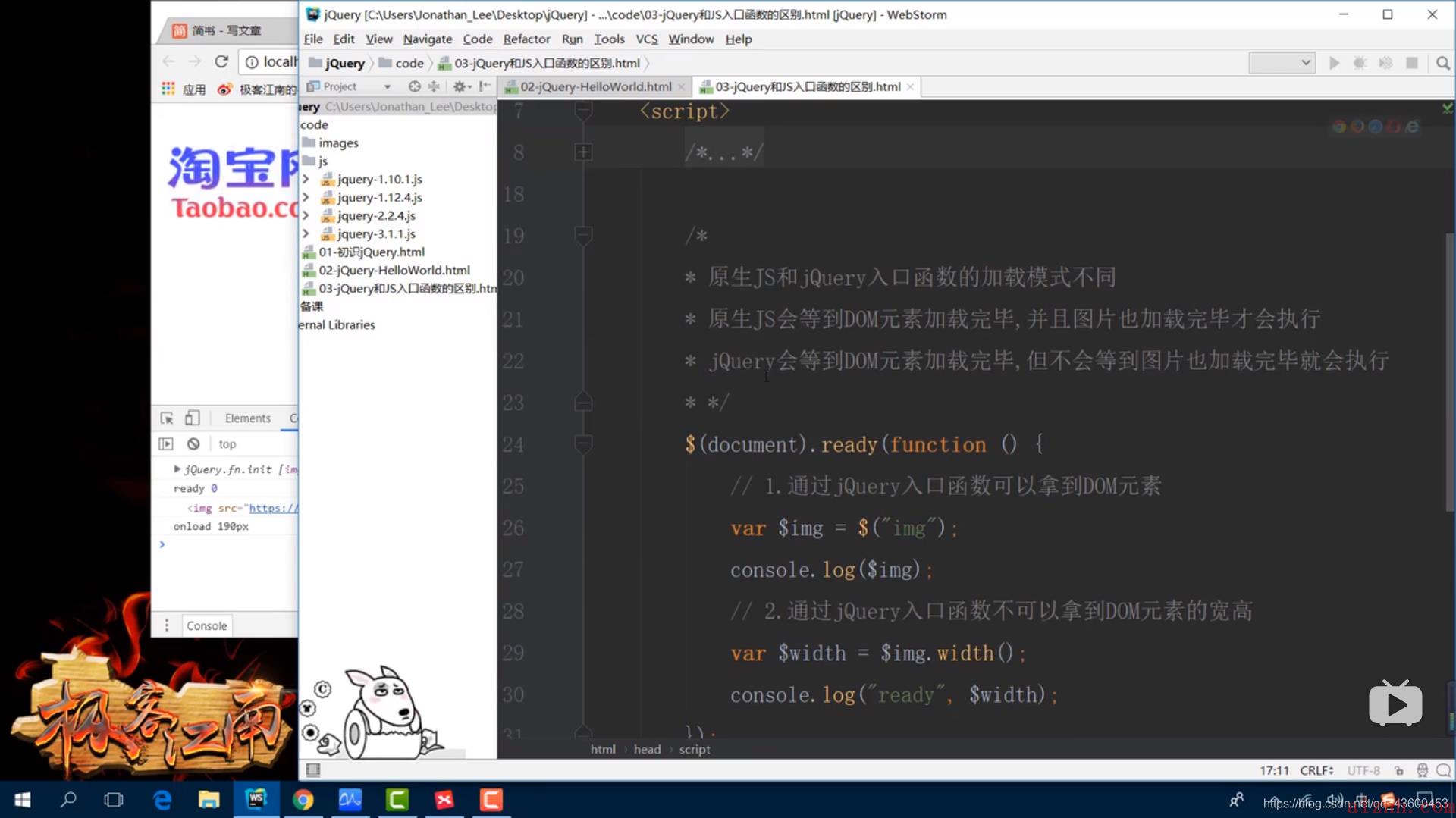
Task: Click tool window quick access icon
Action: tap(312, 770)
